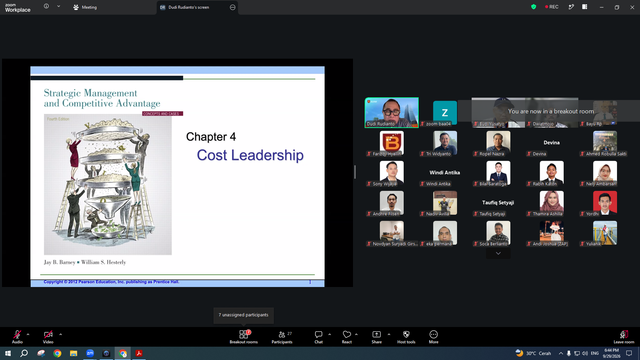Open the Windows notification center
The height and width of the screenshot is (360, 640).
(629, 353)
